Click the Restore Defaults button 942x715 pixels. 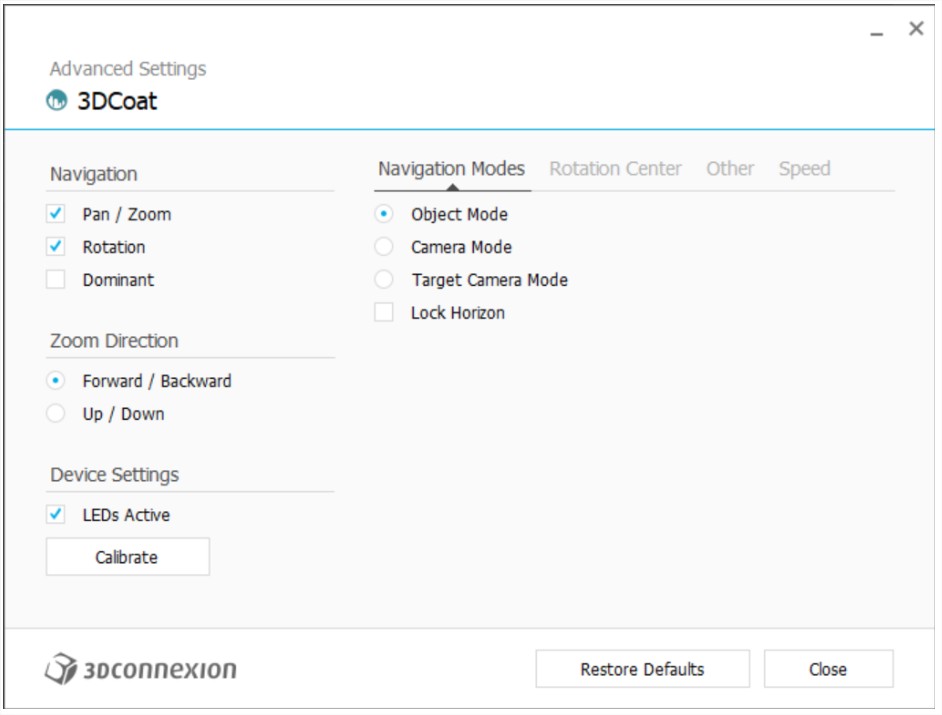(643, 669)
